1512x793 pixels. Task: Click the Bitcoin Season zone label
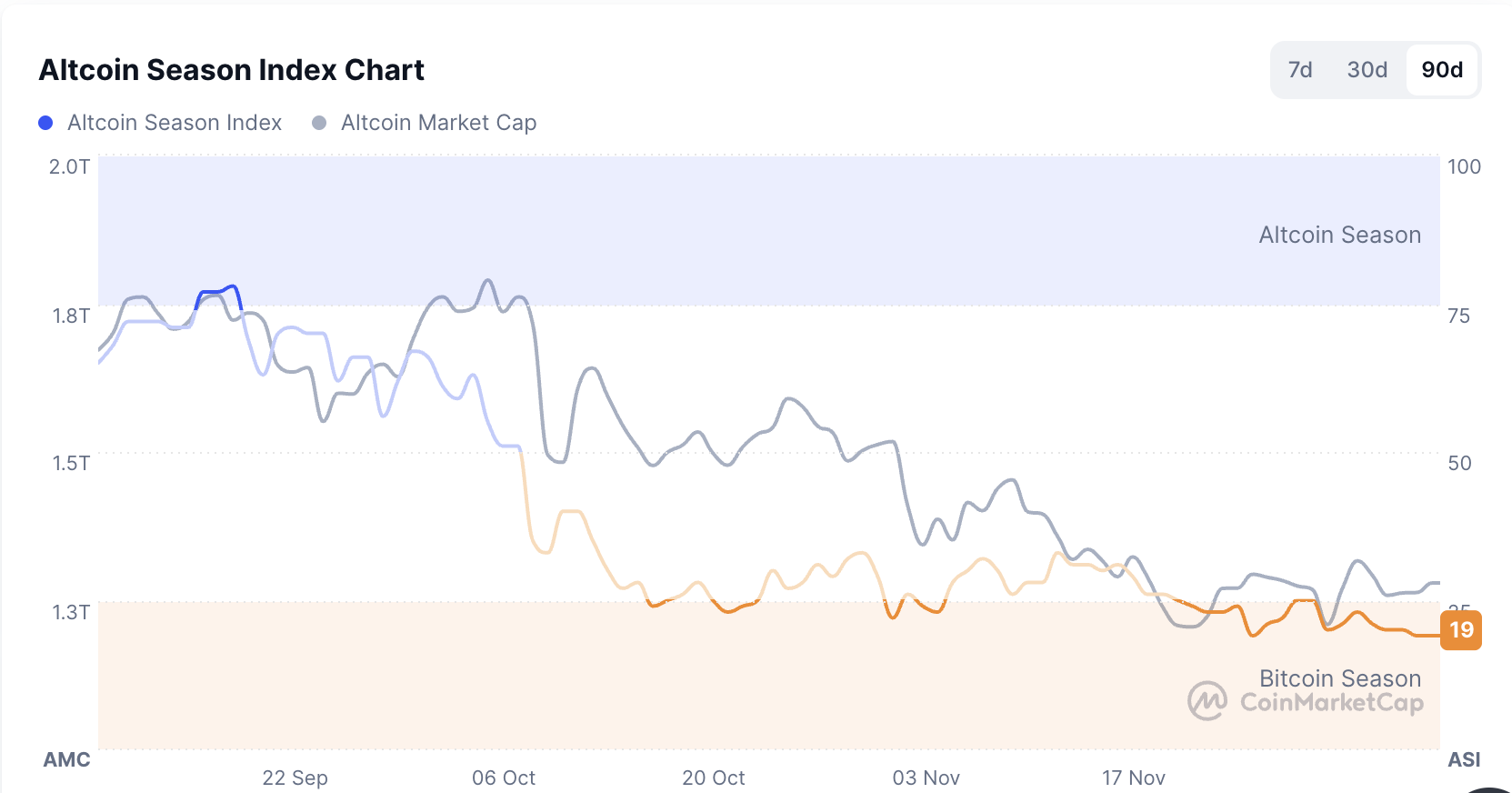(x=1340, y=678)
